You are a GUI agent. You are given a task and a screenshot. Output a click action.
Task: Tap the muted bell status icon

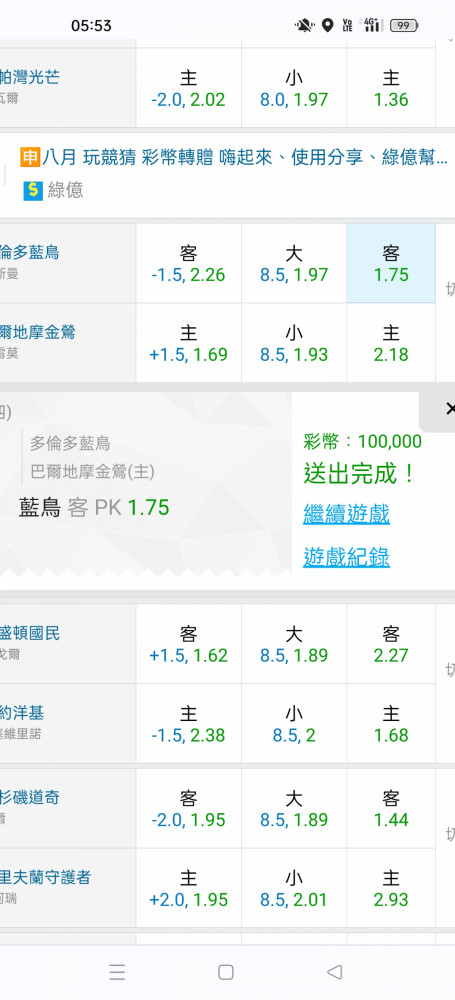pyautogui.click(x=304, y=26)
